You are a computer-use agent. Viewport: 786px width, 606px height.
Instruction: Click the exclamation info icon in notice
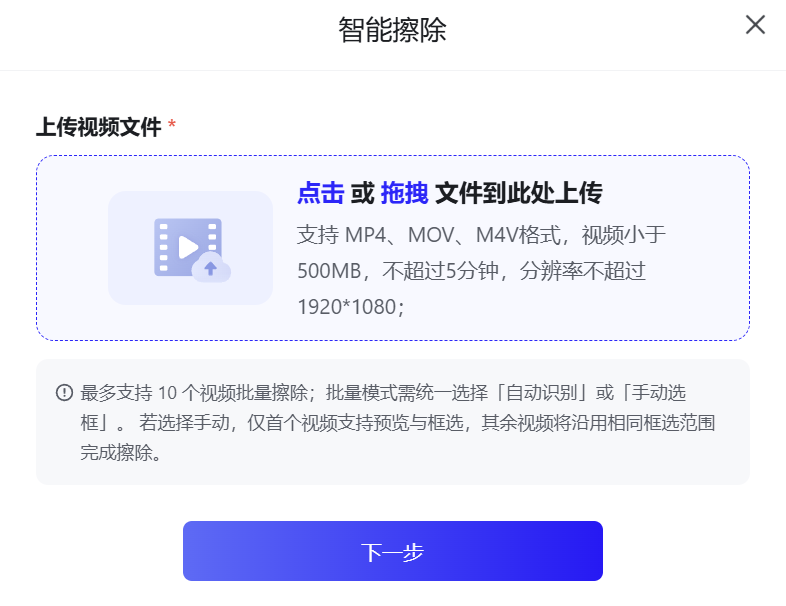pyautogui.click(x=64, y=393)
